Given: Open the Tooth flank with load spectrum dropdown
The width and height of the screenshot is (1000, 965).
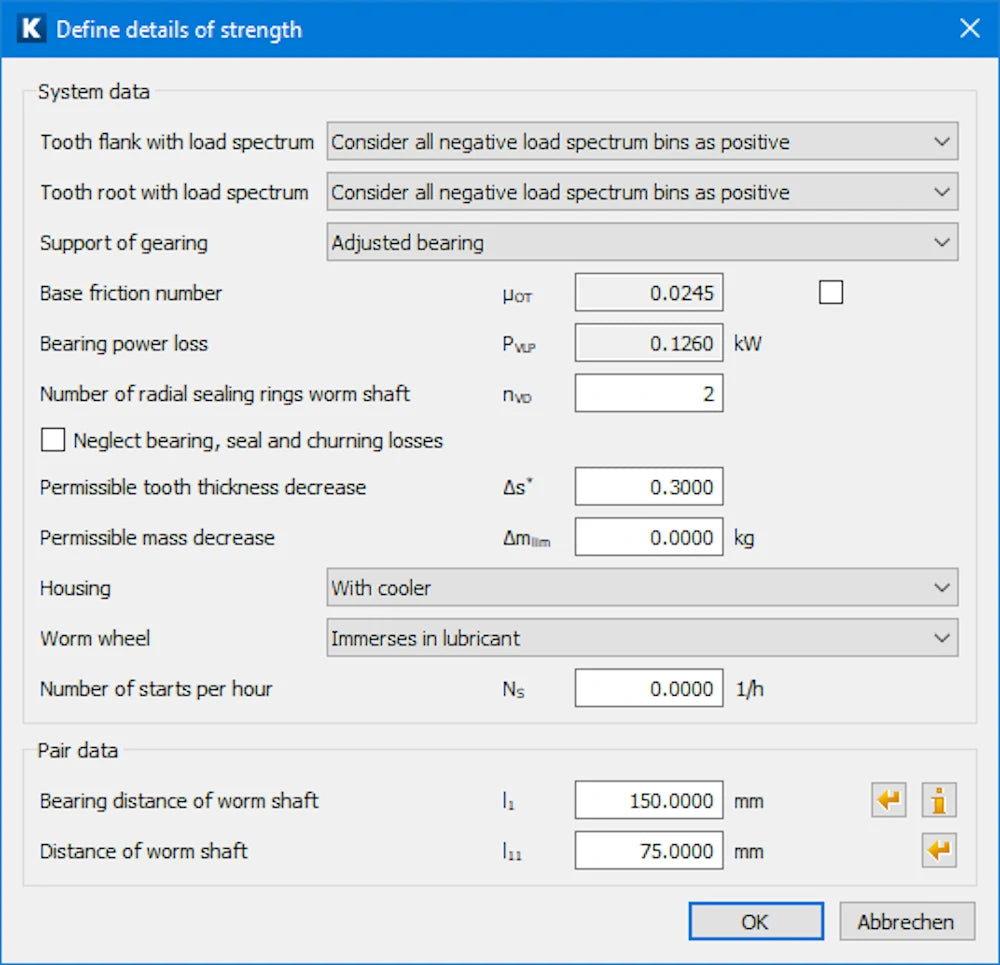Looking at the screenshot, I should tap(642, 142).
